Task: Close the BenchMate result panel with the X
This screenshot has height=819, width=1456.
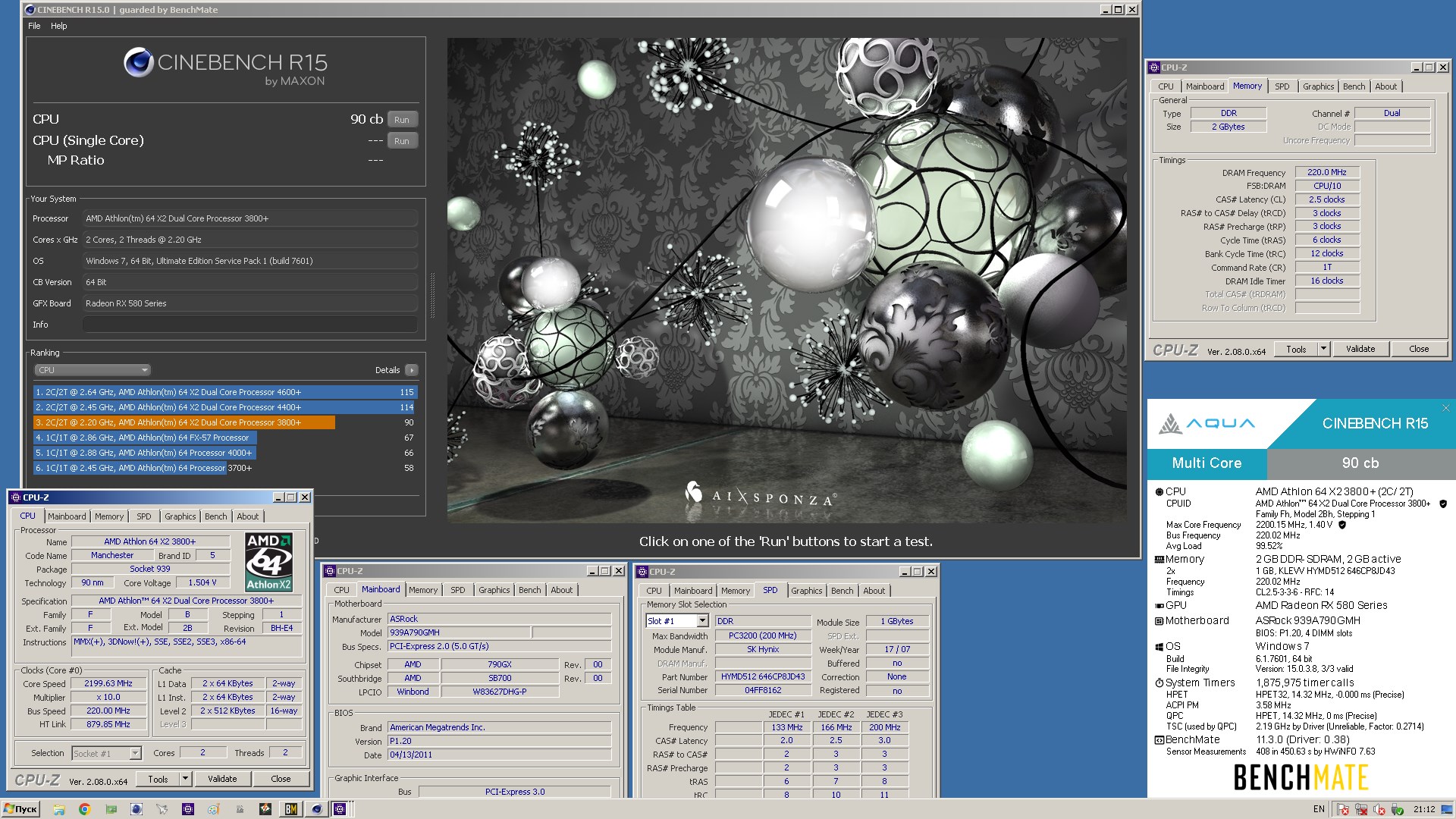Action: pyautogui.click(x=1445, y=408)
